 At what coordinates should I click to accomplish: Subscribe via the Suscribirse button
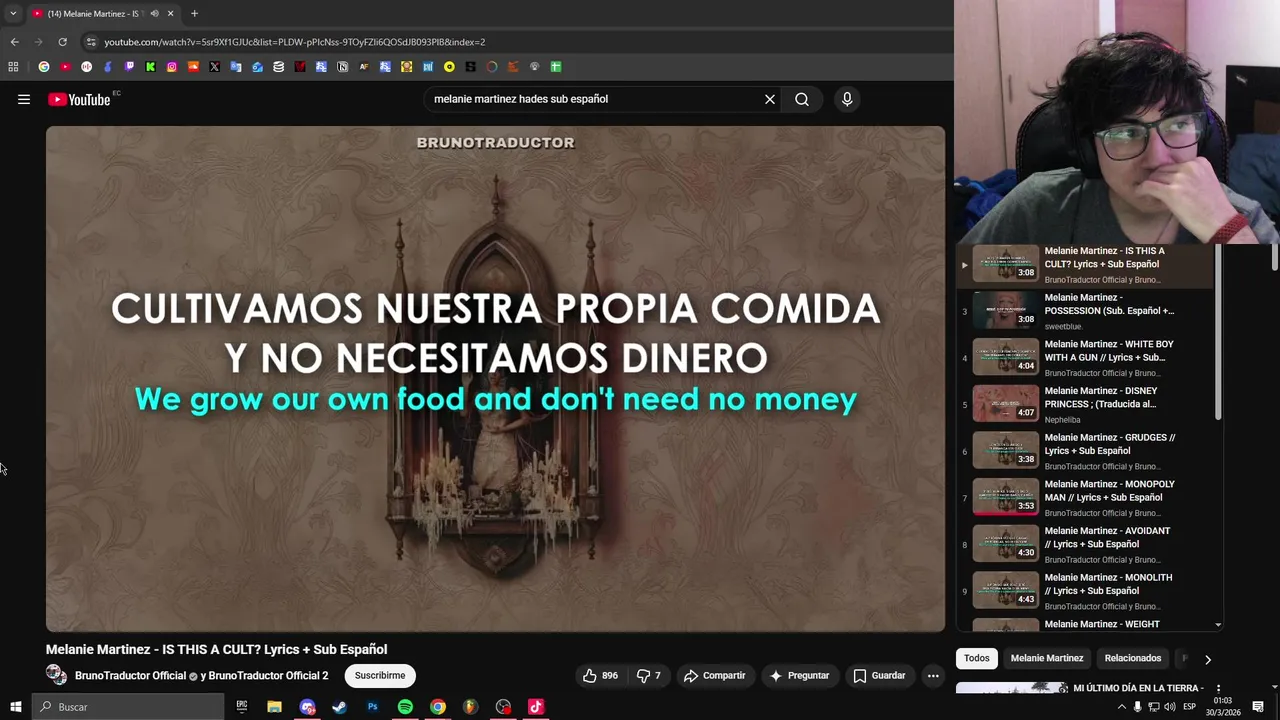(380, 676)
